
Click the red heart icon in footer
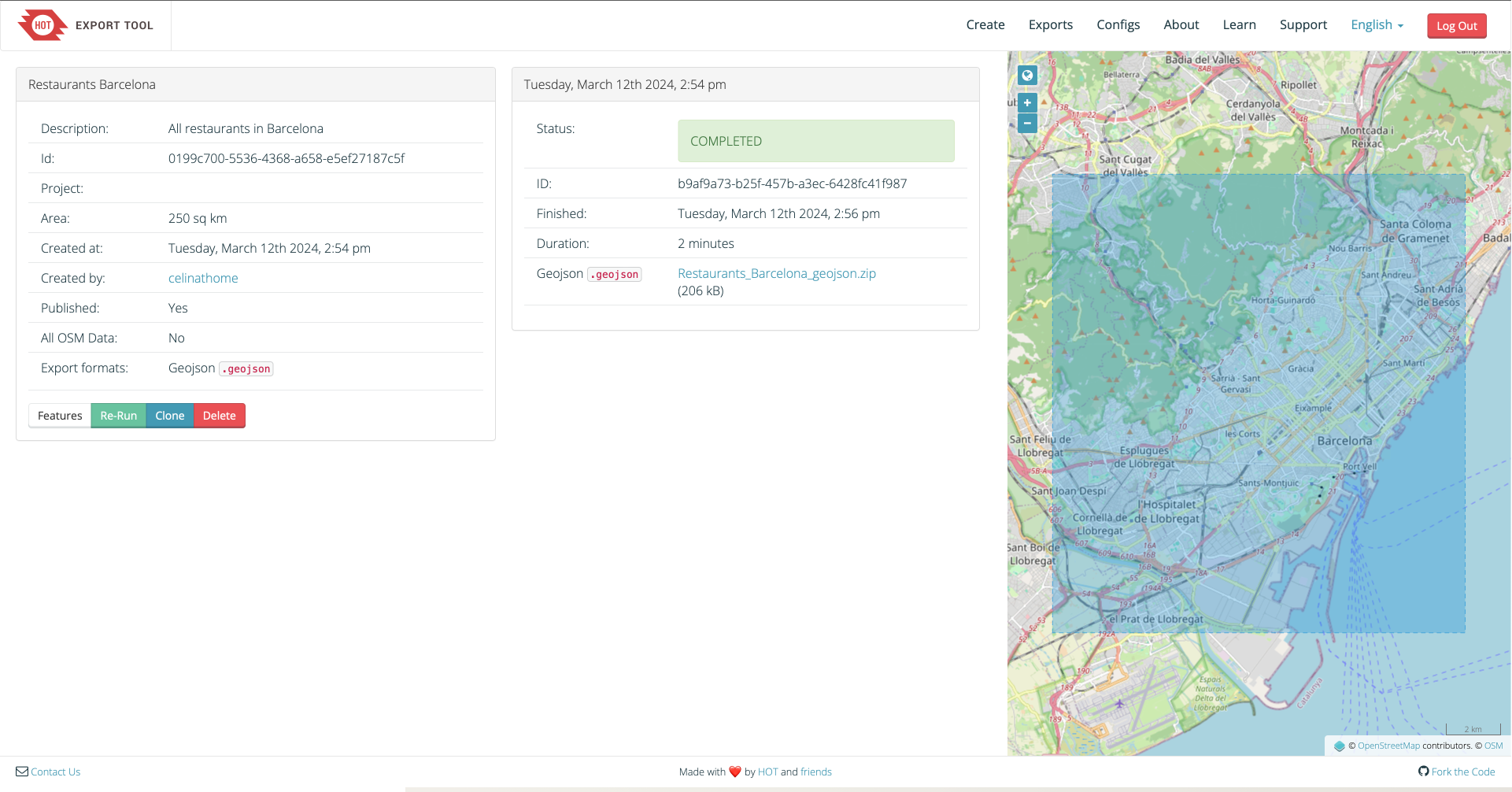[x=735, y=772]
